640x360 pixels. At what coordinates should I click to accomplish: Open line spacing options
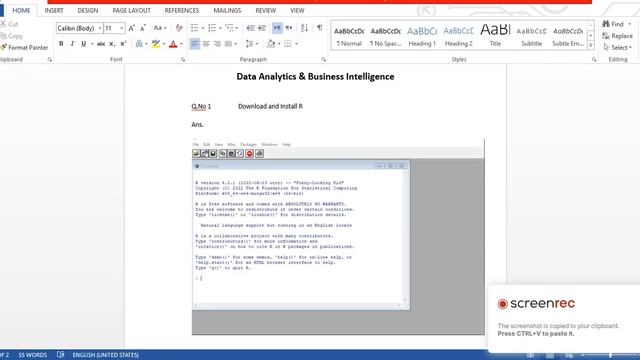point(249,44)
